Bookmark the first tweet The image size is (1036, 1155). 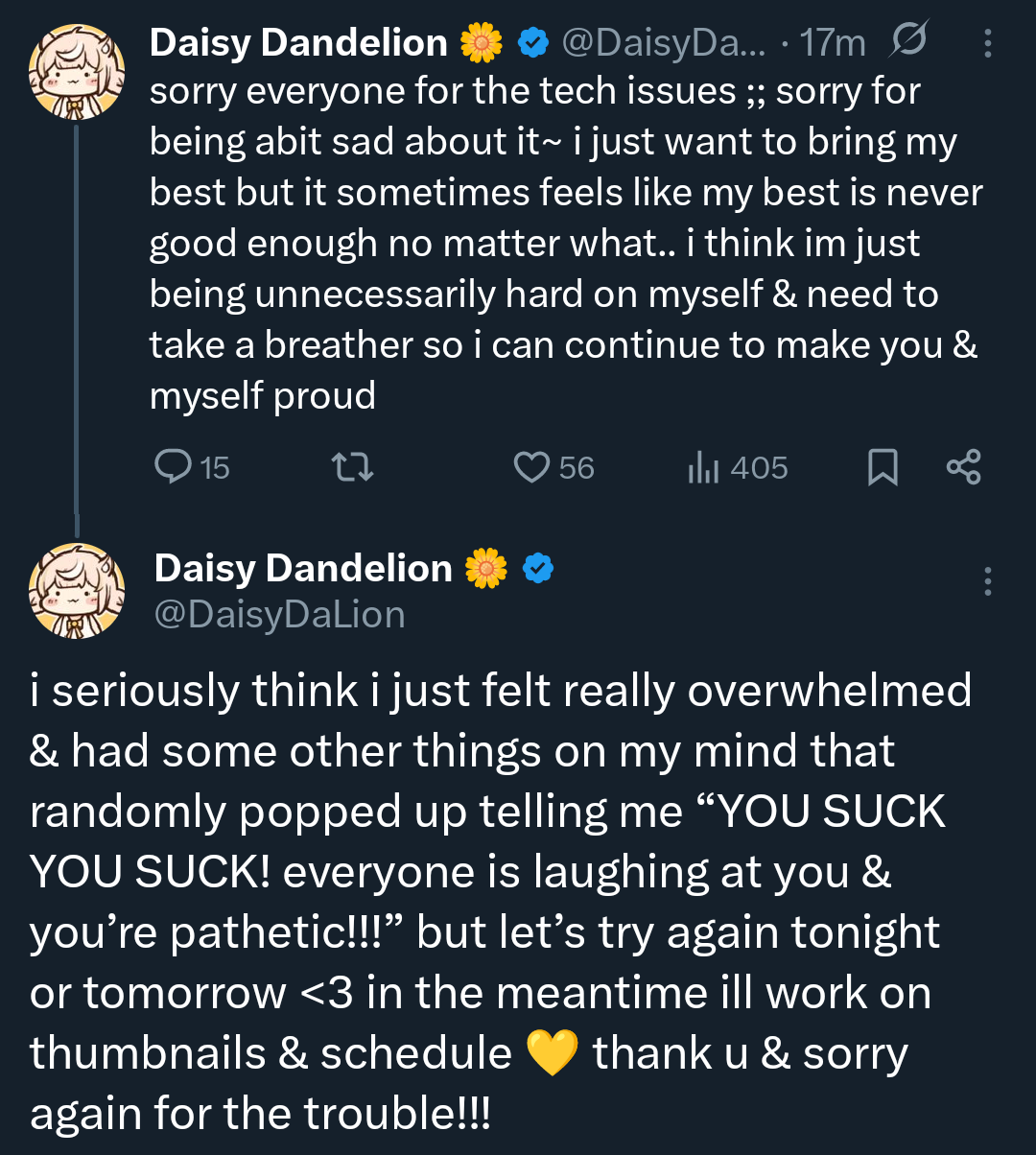pos(883,467)
